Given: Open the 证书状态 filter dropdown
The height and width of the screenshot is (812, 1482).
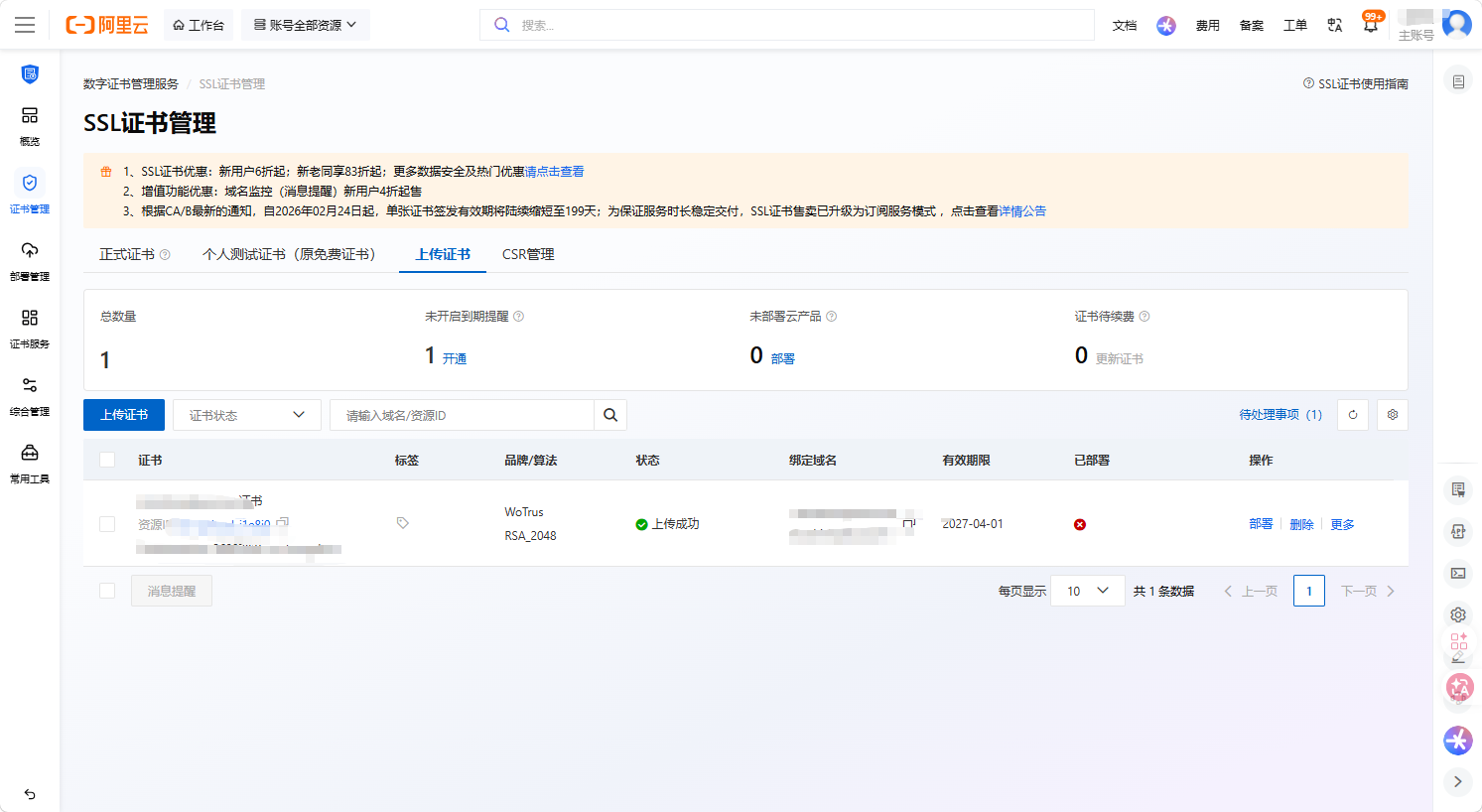Looking at the screenshot, I should pos(247,415).
